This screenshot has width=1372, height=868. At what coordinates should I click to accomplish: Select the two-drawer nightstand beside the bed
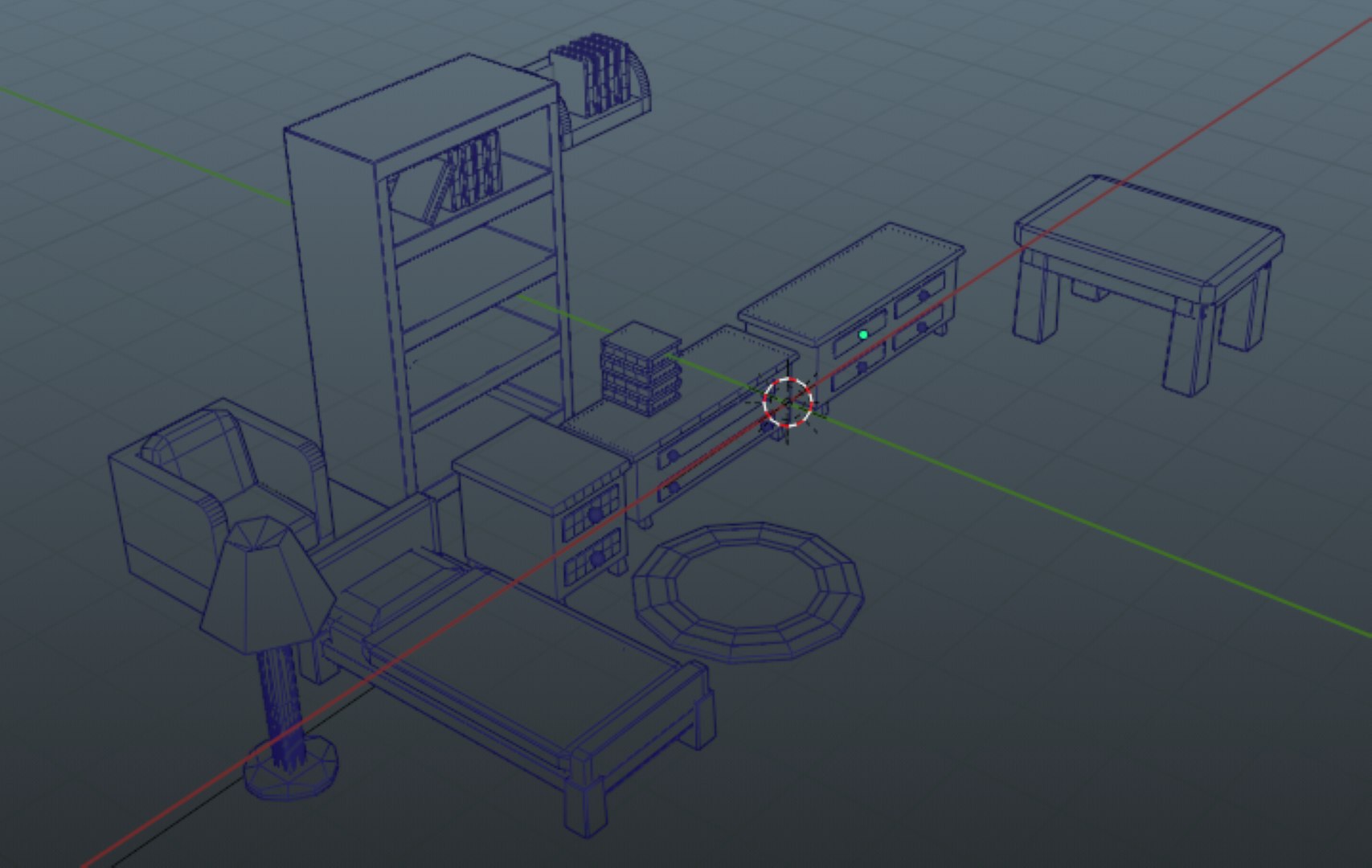(540, 508)
